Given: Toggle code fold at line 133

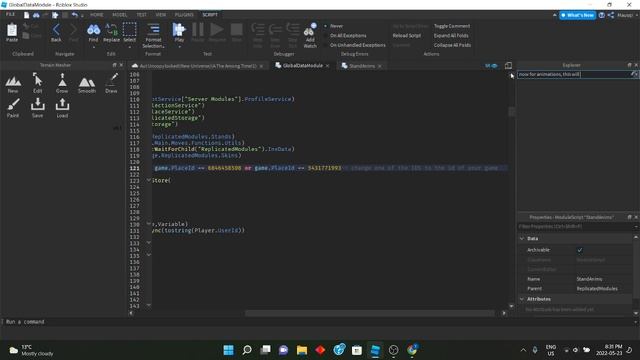Looking at the screenshot, I should (x=149, y=242).
